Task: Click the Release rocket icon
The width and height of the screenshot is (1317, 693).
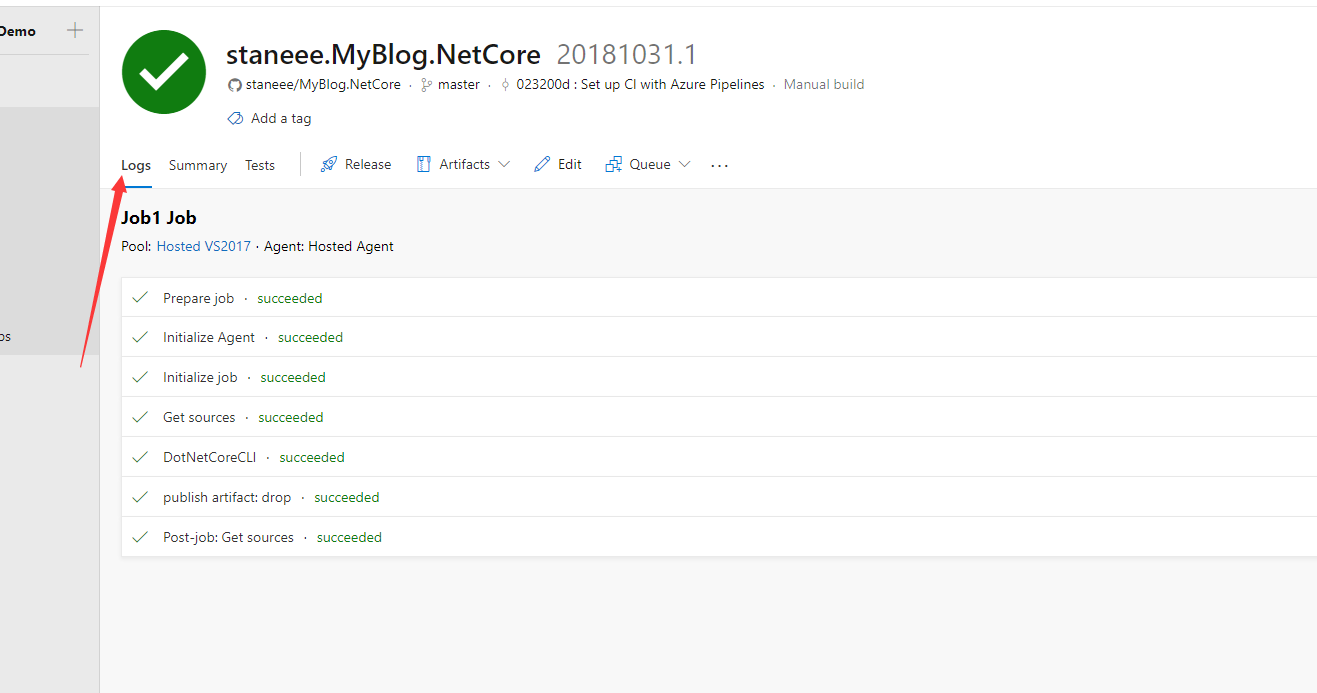Action: point(329,164)
